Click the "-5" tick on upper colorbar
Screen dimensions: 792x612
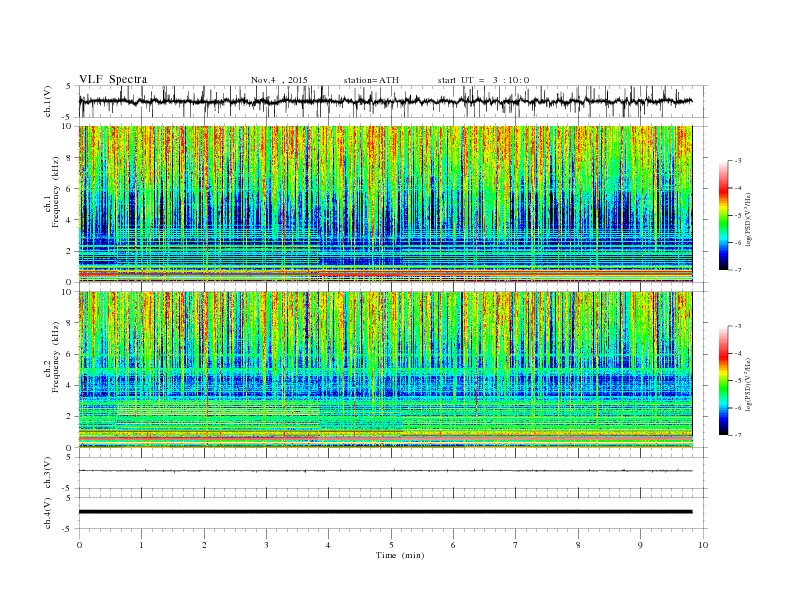(737, 216)
